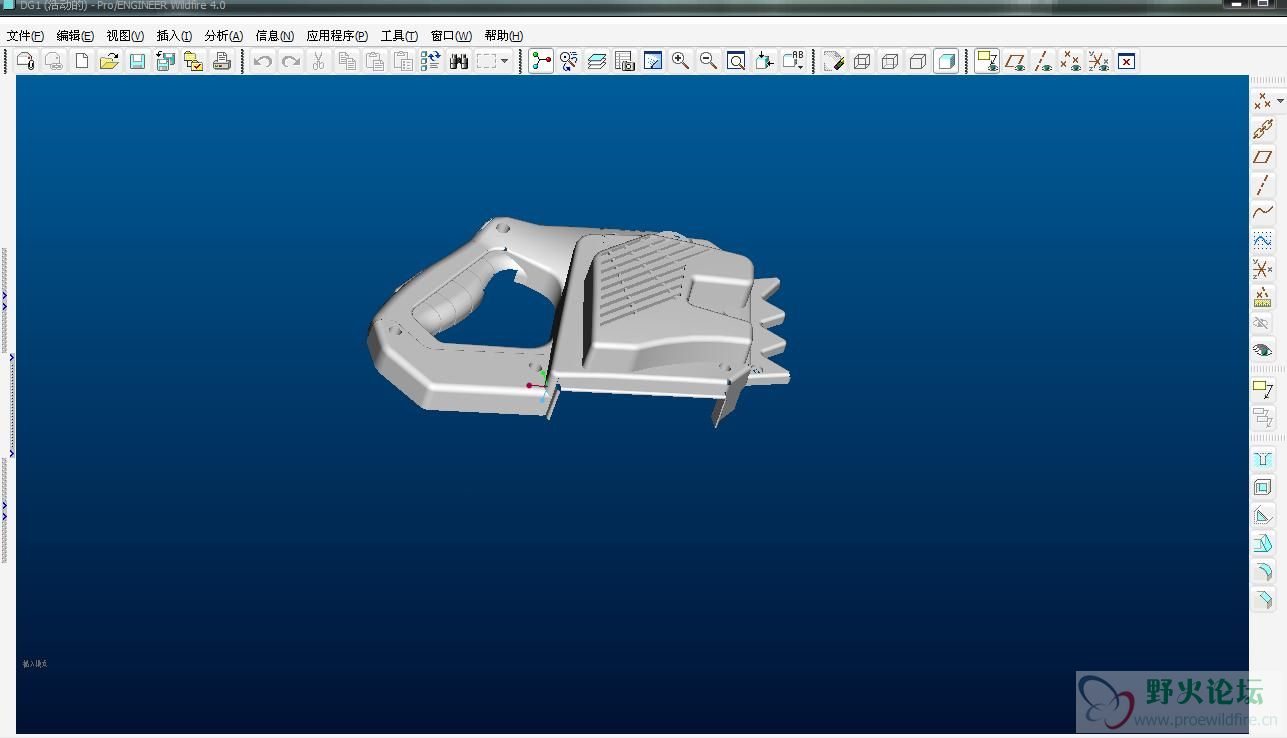Open the 应用程序(P) menu
Viewport: 1287px width, 738px height.
point(337,36)
